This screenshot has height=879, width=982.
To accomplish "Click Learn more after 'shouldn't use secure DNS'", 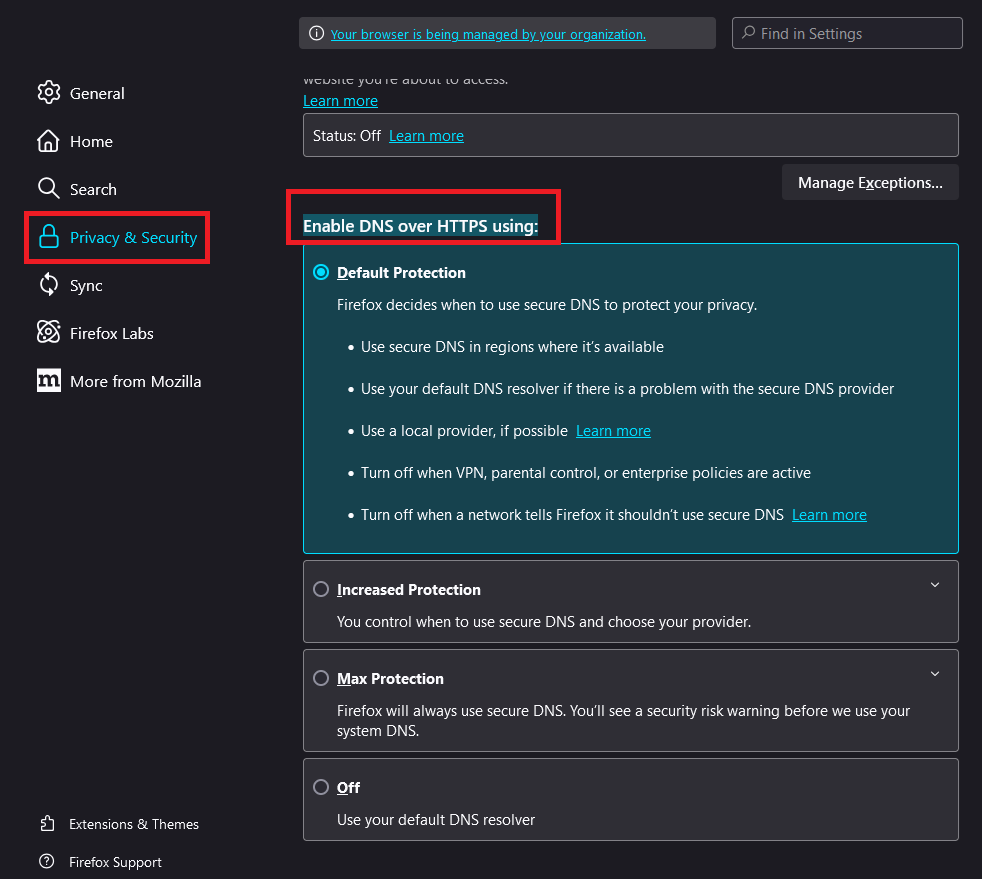I will point(829,515).
